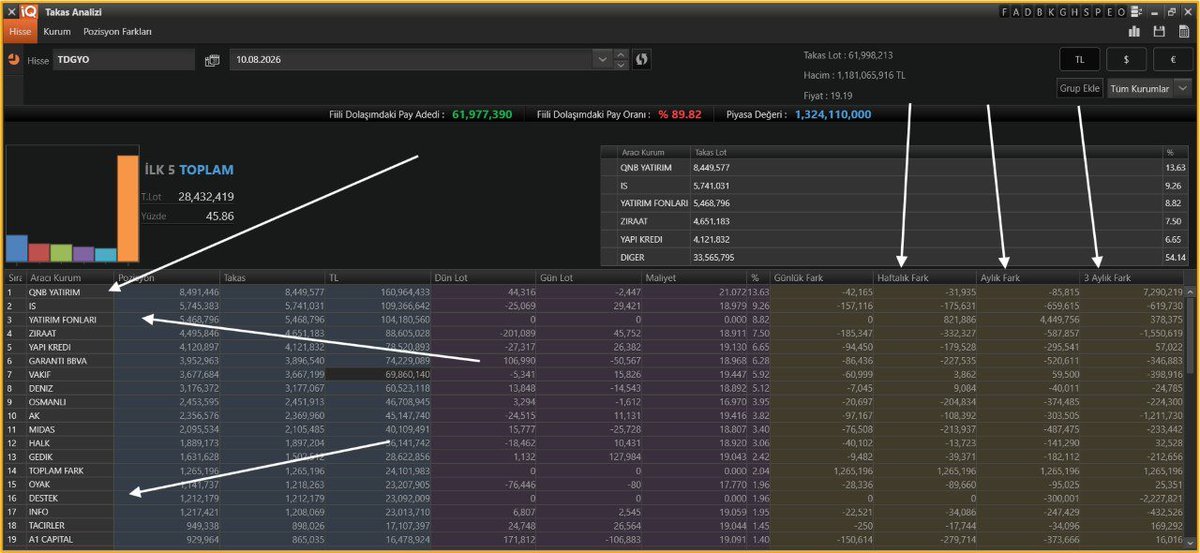Click the letter G shortcut in title bar

coord(1063,12)
